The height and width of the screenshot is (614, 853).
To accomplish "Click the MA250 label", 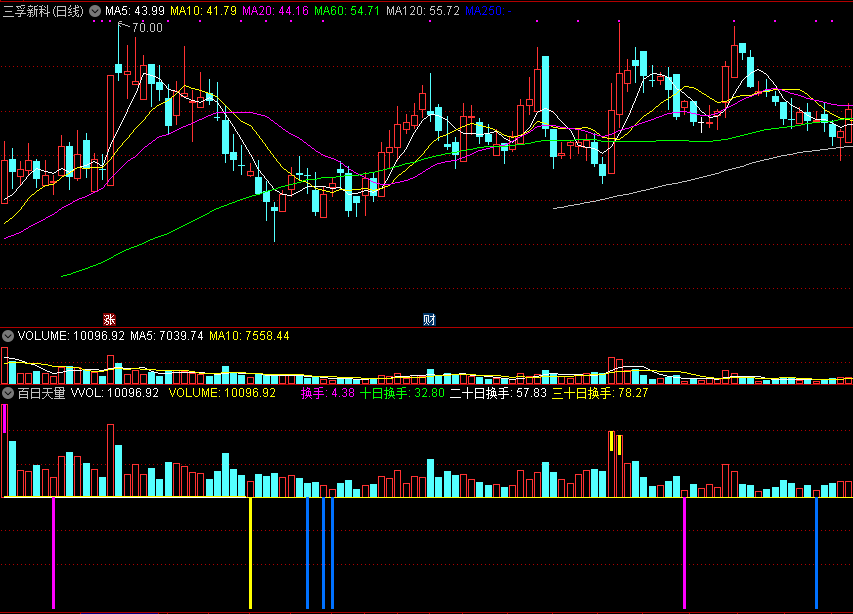I will click(489, 11).
